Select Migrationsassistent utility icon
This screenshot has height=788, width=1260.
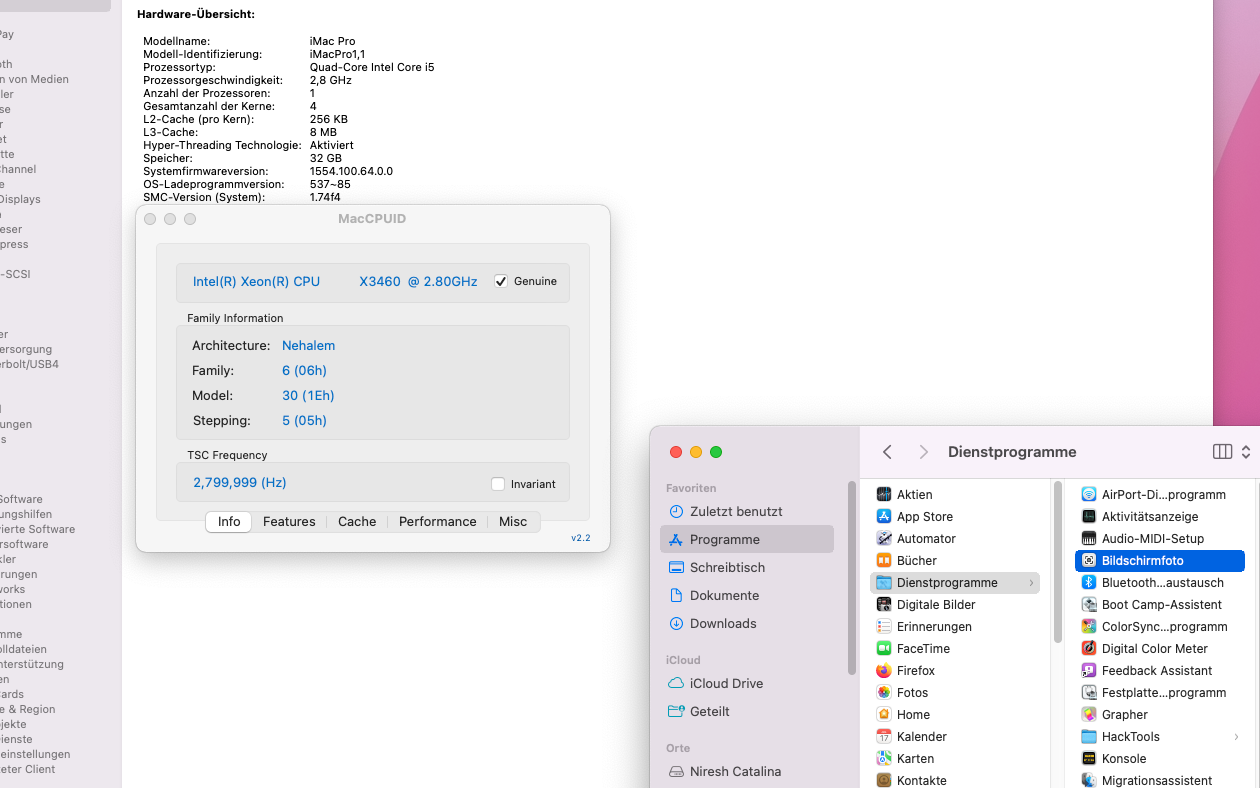pyautogui.click(x=1089, y=781)
